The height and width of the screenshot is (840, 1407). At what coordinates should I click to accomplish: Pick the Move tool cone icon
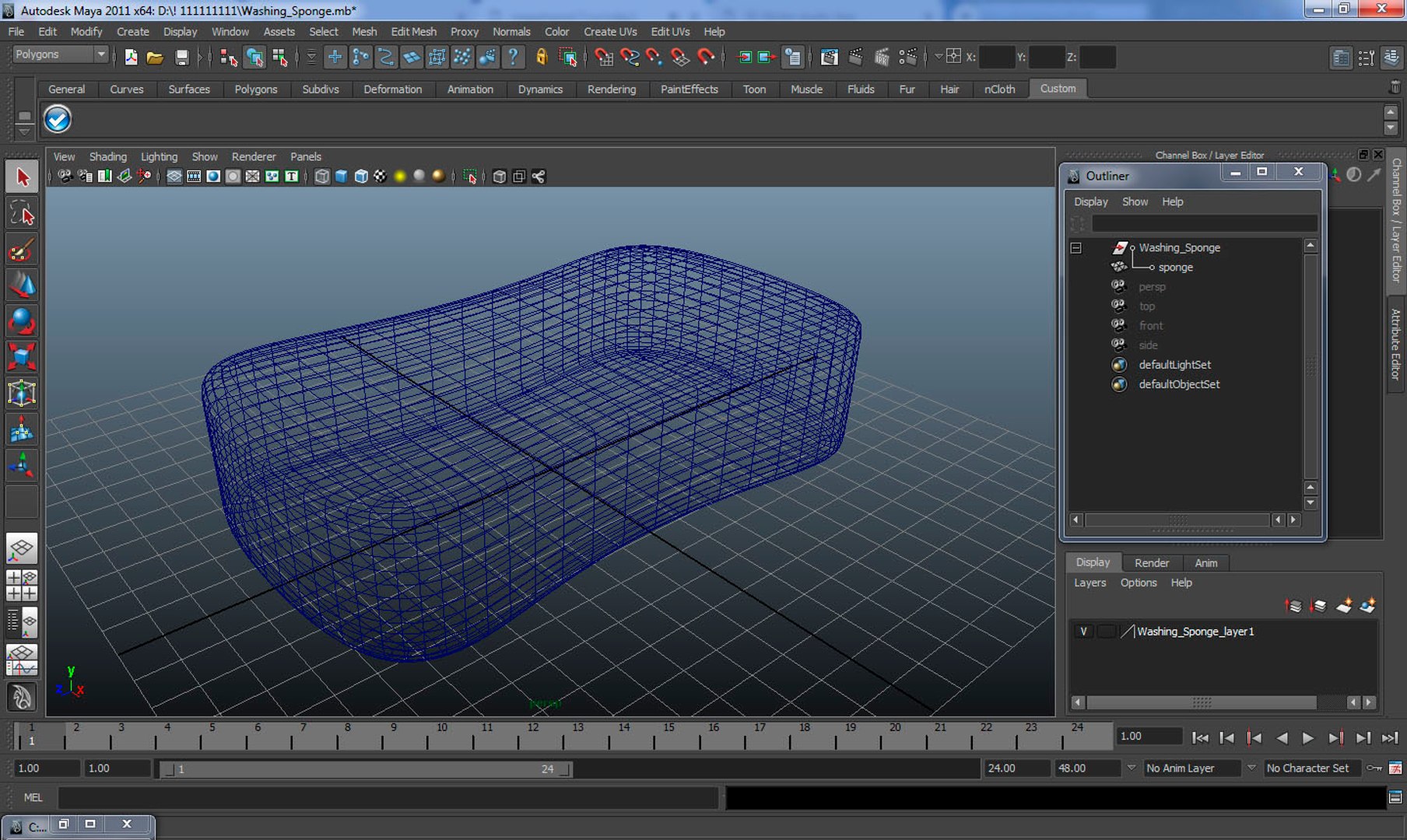22,285
